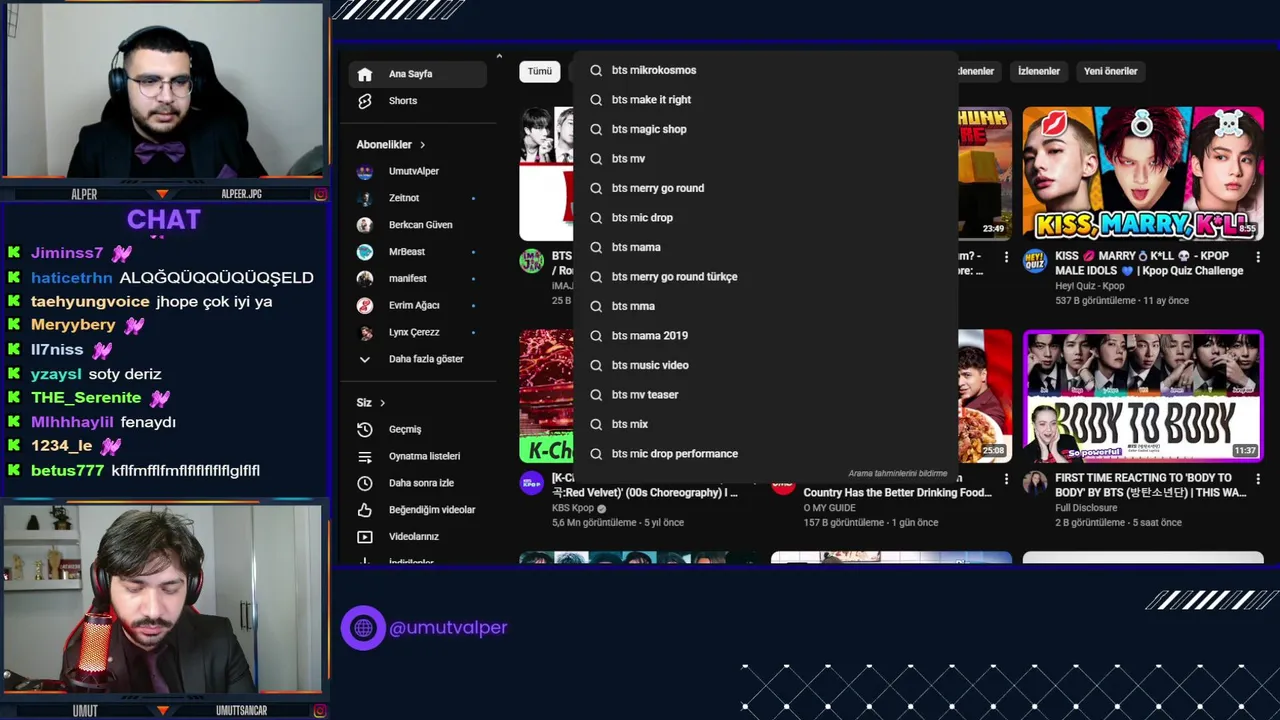Open Zeitnot channel avatar in subscriptions
The height and width of the screenshot is (720, 1280).
365,198
